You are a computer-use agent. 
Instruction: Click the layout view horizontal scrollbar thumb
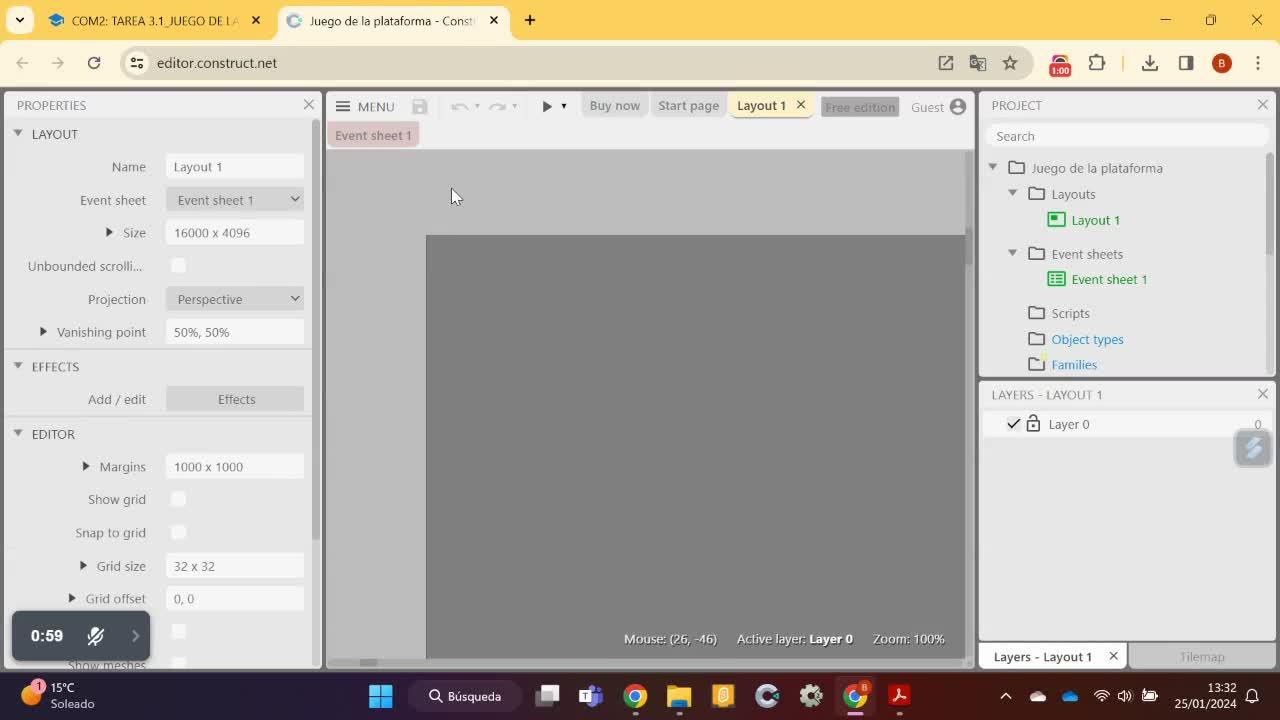[x=368, y=662]
